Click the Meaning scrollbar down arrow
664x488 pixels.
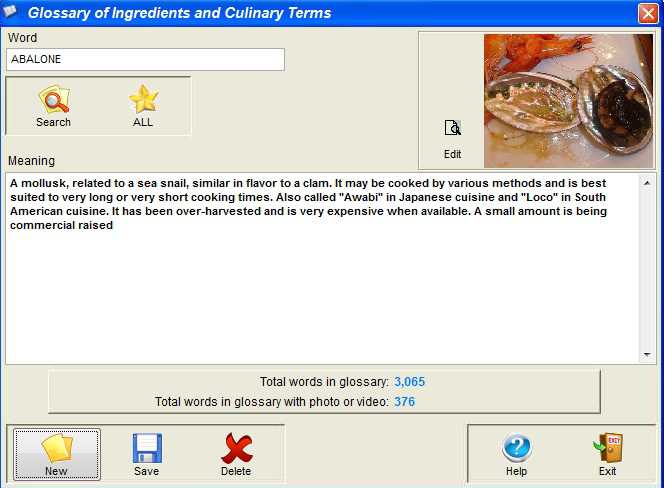click(x=647, y=354)
